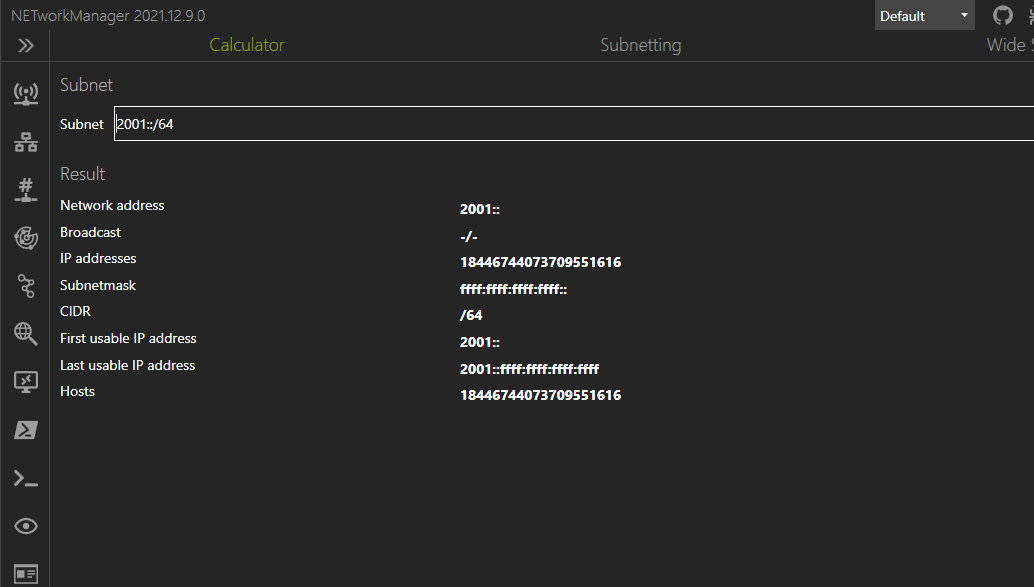Open the globe magnifier lookup sidebar icon

click(x=26, y=334)
